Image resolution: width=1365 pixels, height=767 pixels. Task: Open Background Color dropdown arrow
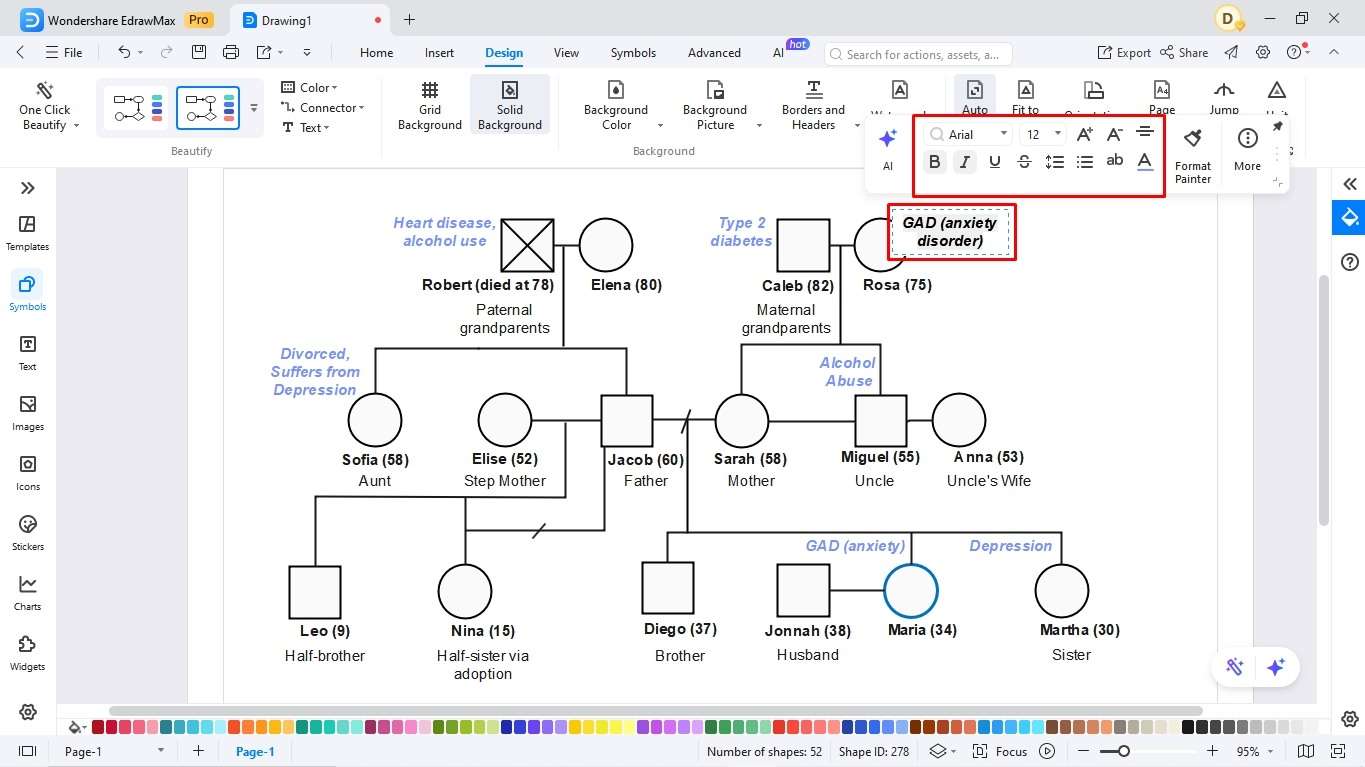coord(660,126)
